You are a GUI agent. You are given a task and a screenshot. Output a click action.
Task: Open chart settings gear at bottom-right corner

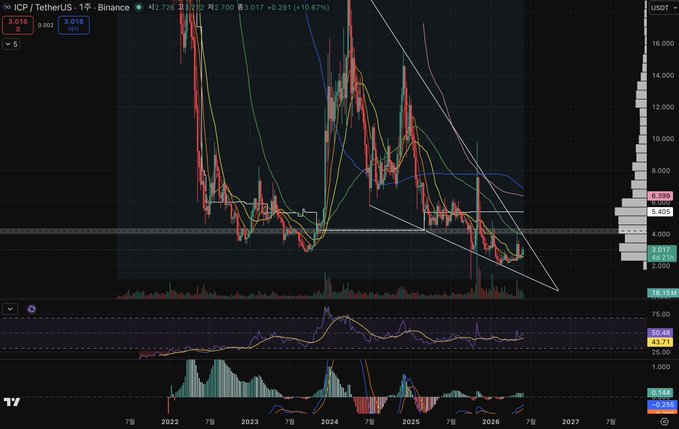point(664,422)
